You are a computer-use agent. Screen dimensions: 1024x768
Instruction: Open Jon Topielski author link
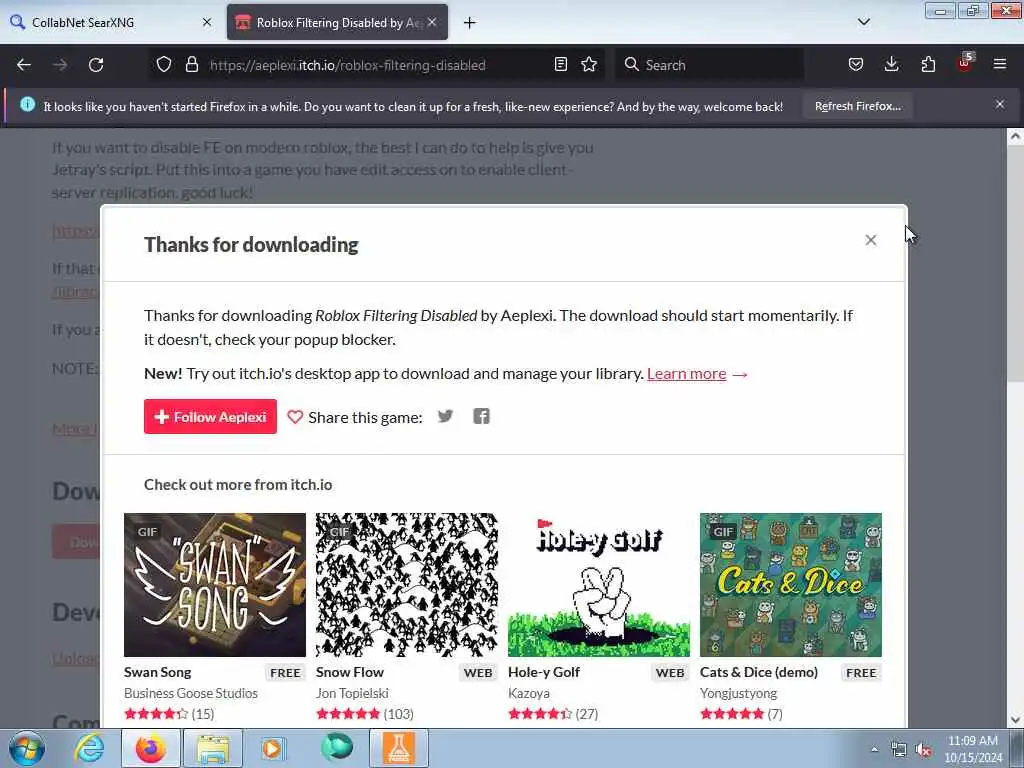click(x=352, y=693)
